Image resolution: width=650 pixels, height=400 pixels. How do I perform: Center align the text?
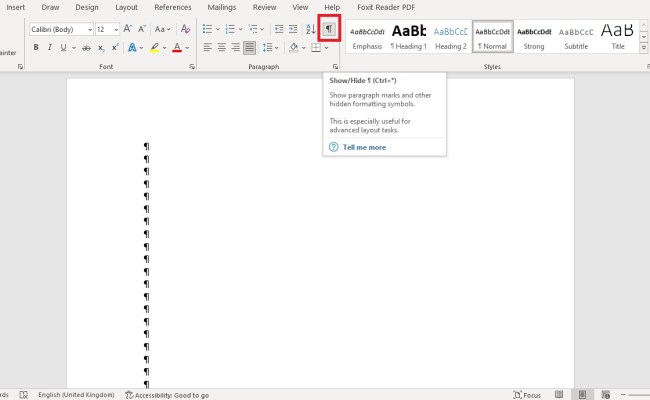click(x=222, y=48)
